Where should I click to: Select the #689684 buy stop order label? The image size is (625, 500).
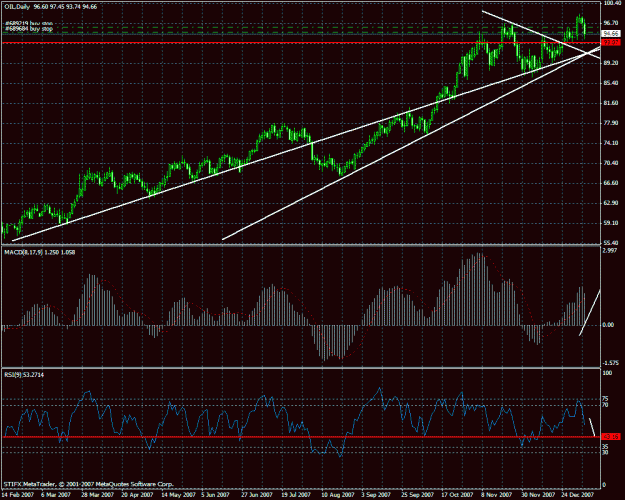[29, 29]
